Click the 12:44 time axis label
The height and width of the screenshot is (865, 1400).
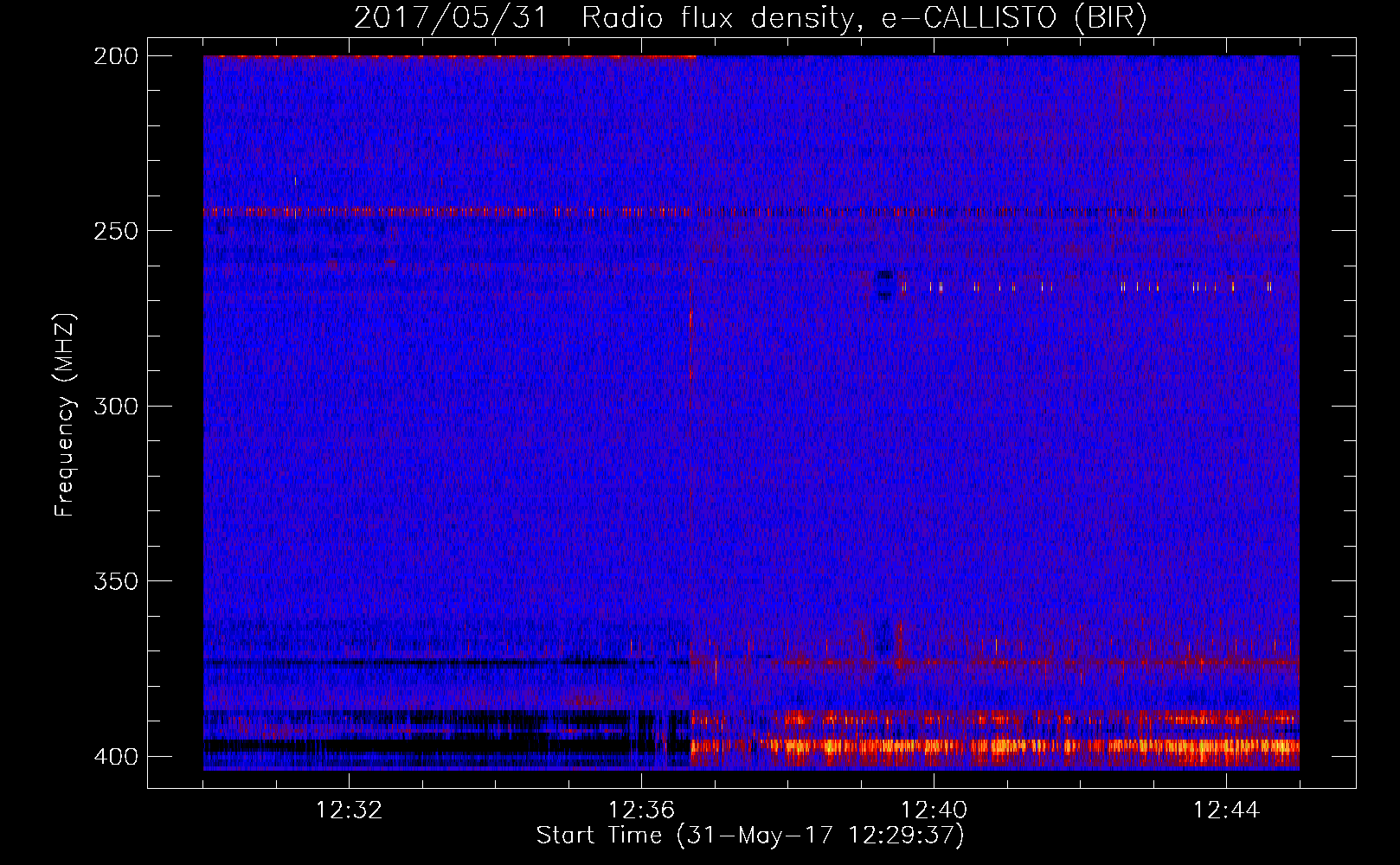click(x=1226, y=810)
